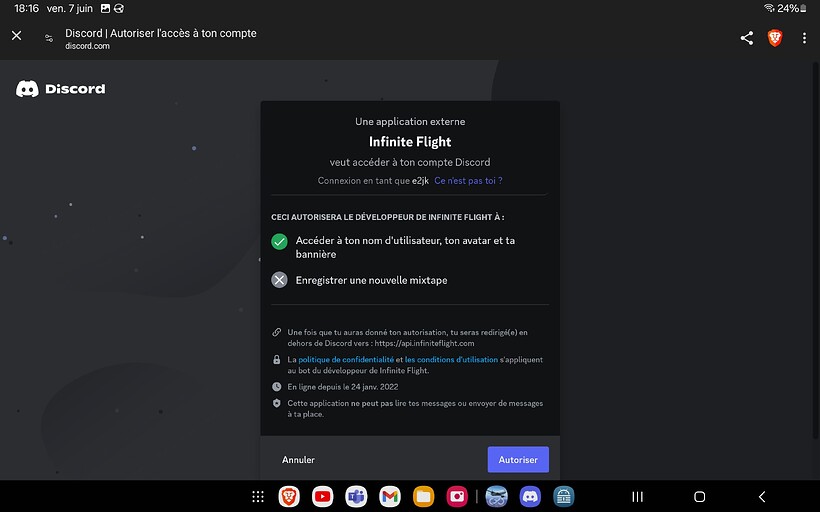Click username 'e2jk' in connection line
The width and height of the screenshot is (820, 512).
tap(420, 180)
